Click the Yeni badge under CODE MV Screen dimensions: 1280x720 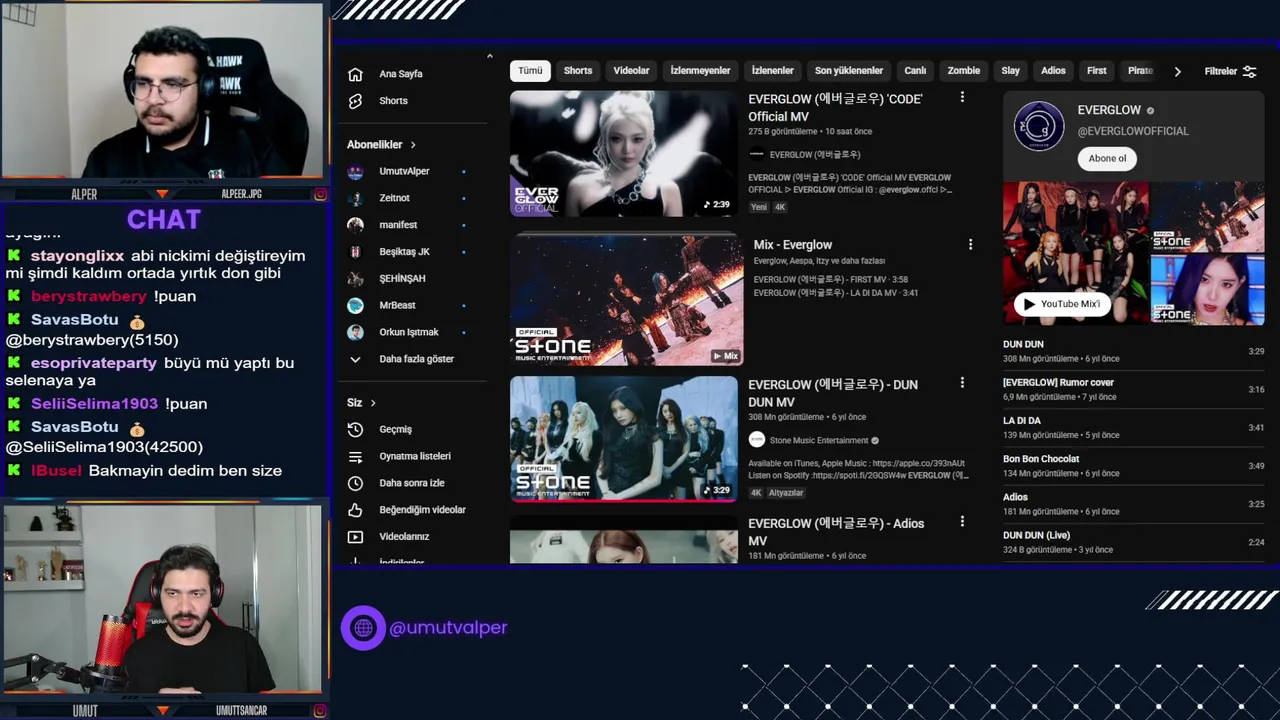[758, 207]
